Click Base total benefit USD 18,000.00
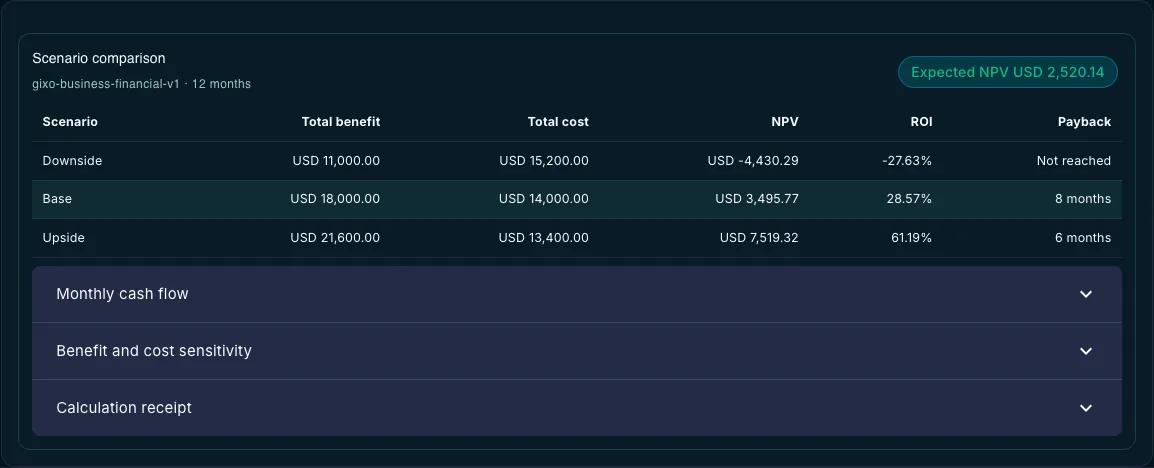This screenshot has width=1154, height=468. click(x=335, y=199)
